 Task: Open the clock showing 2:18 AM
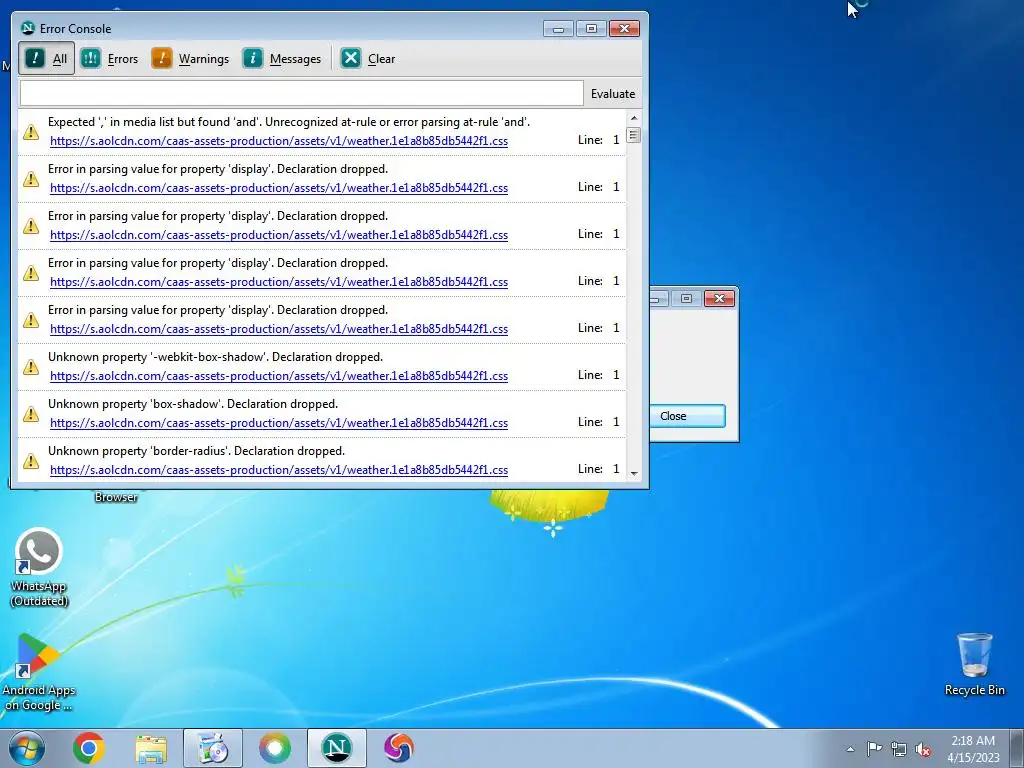point(973,748)
